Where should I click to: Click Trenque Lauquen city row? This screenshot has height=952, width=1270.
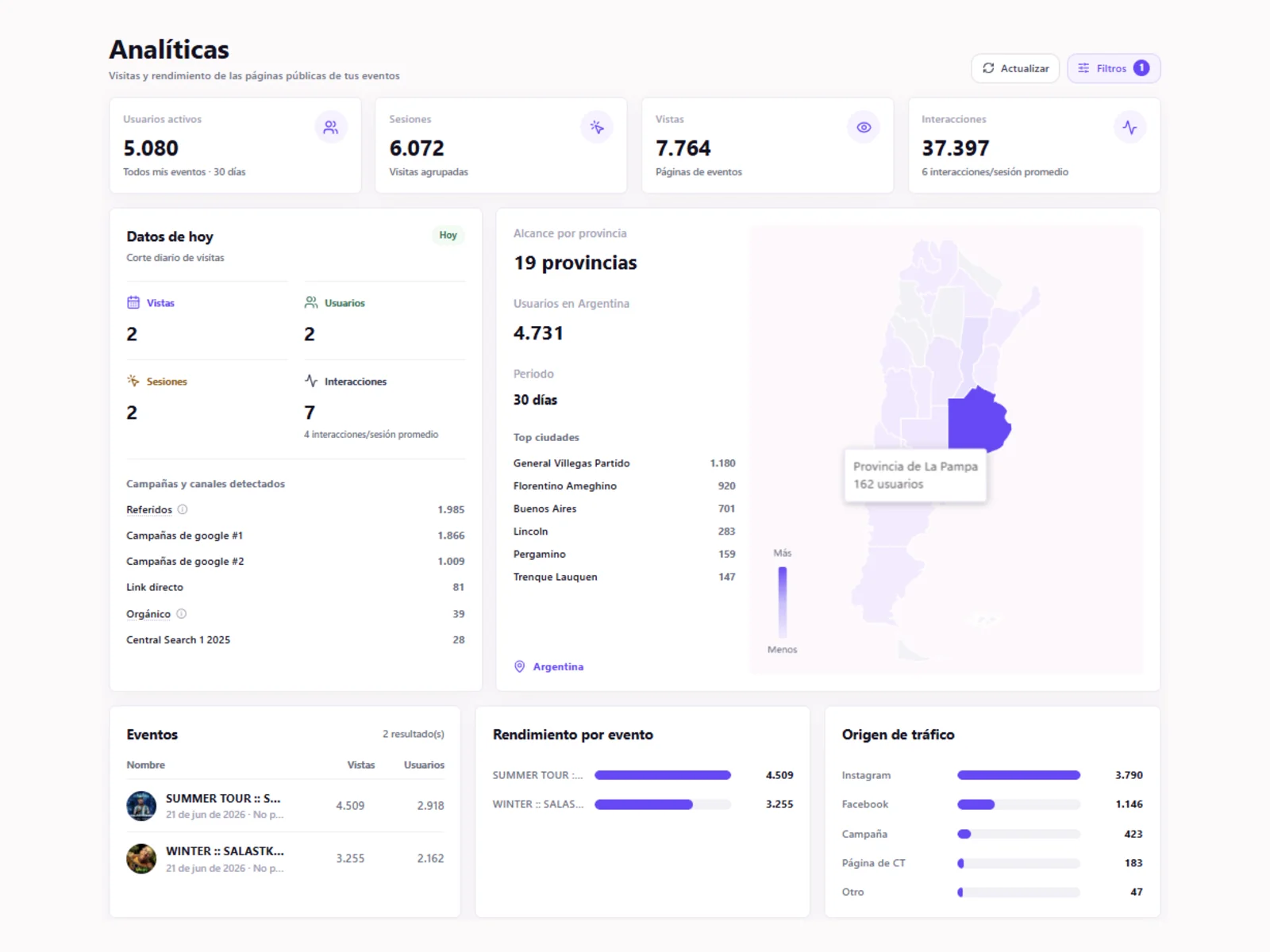pyautogui.click(x=624, y=577)
